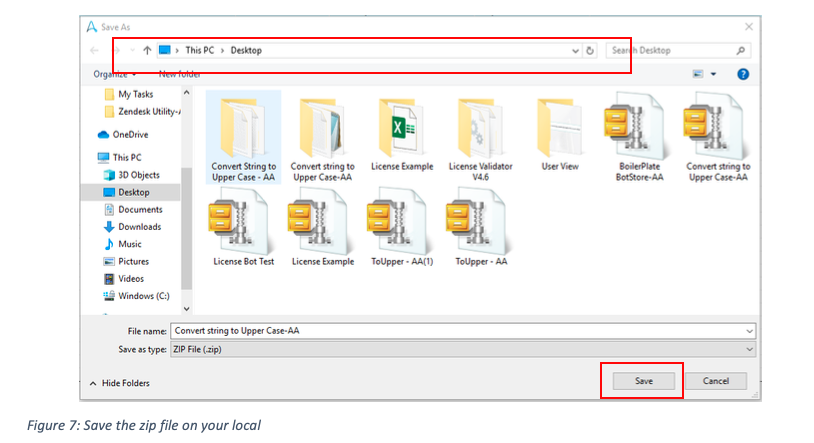The height and width of the screenshot is (443, 814).
Task: Select Documents in the navigation pane
Action: [x=133, y=209]
